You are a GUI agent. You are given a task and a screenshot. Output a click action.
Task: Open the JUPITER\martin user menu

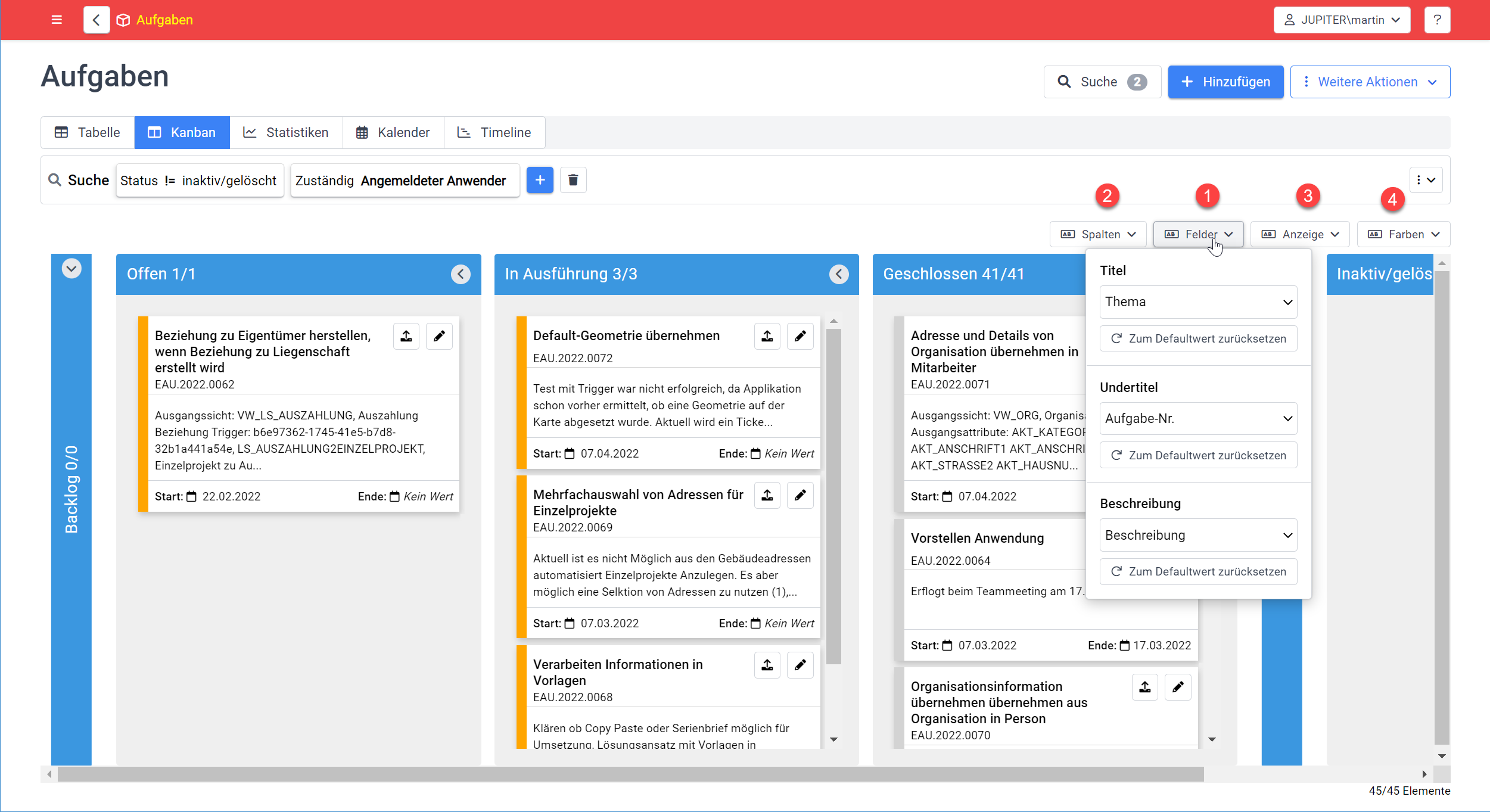[1342, 20]
